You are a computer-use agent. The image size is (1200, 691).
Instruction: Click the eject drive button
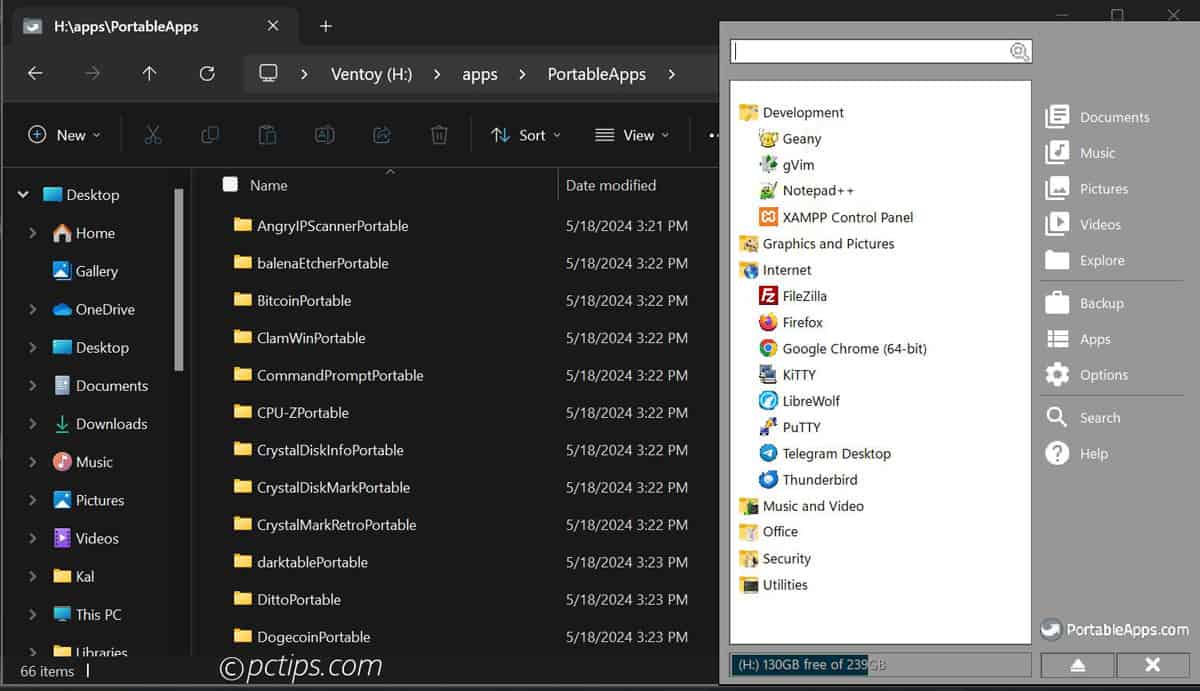[x=1077, y=665]
